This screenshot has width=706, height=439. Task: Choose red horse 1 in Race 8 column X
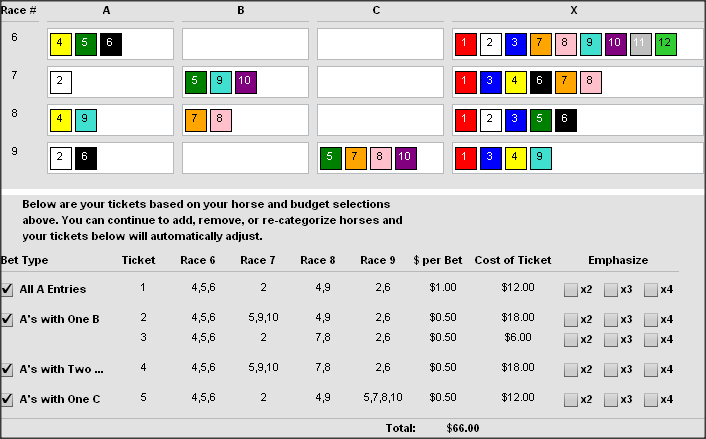point(466,120)
